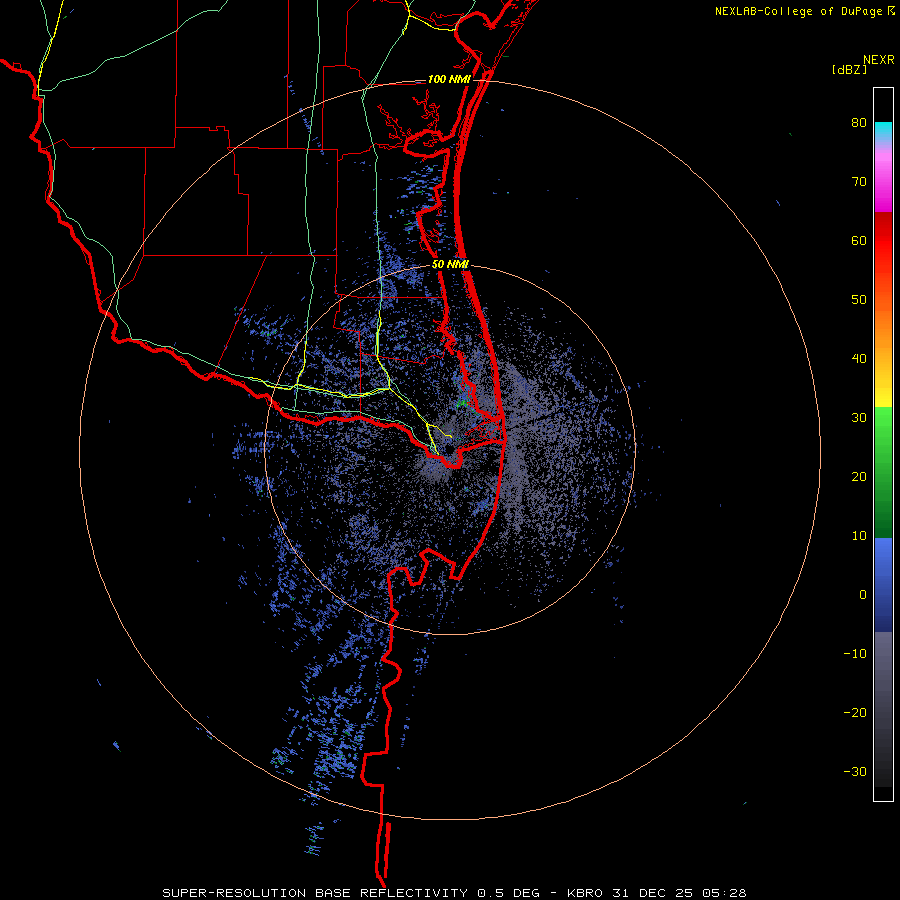Click the KBRO station identifier in the caption
900x900 pixels.
pos(585,893)
